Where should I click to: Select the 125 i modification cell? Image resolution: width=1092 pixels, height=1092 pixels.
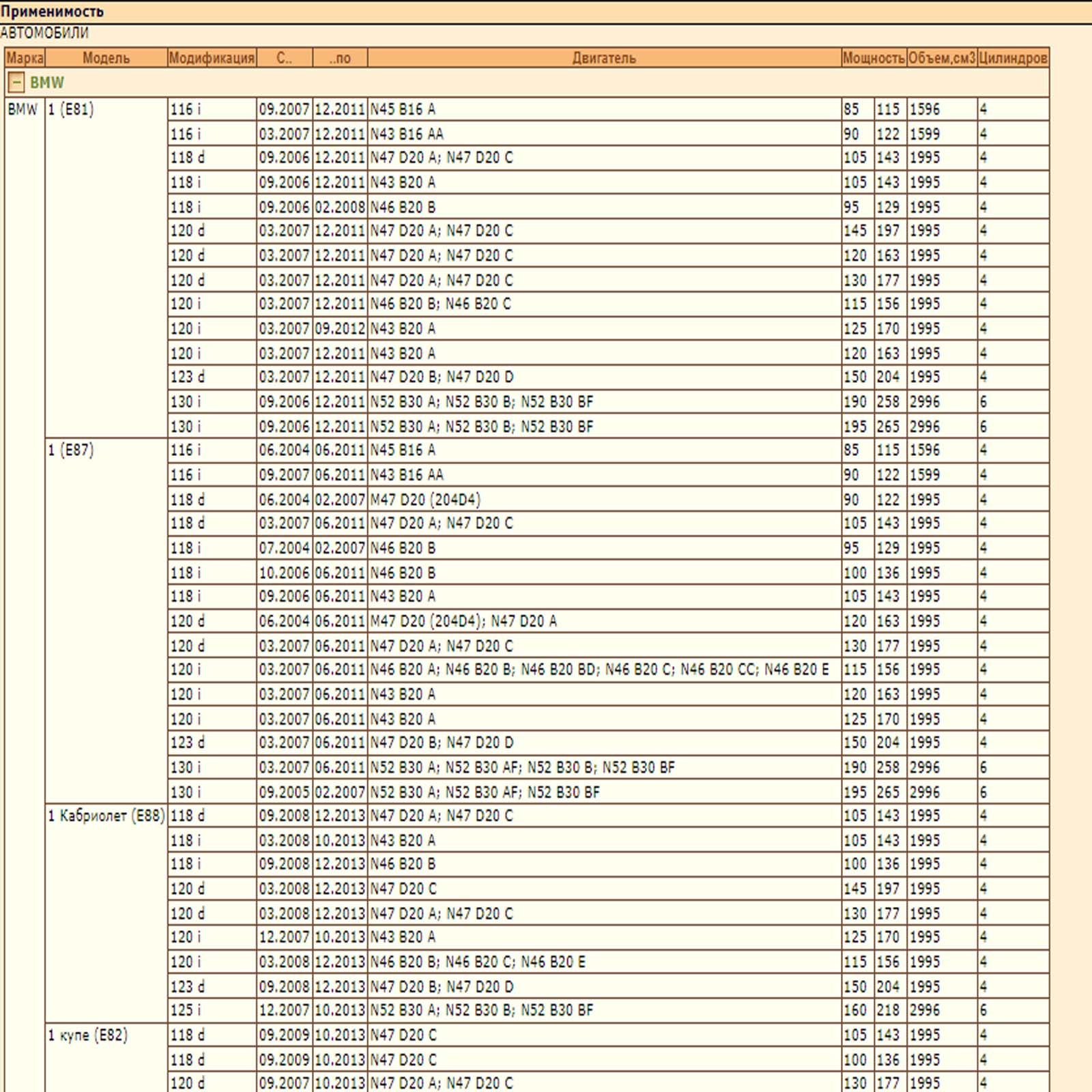(x=186, y=1010)
